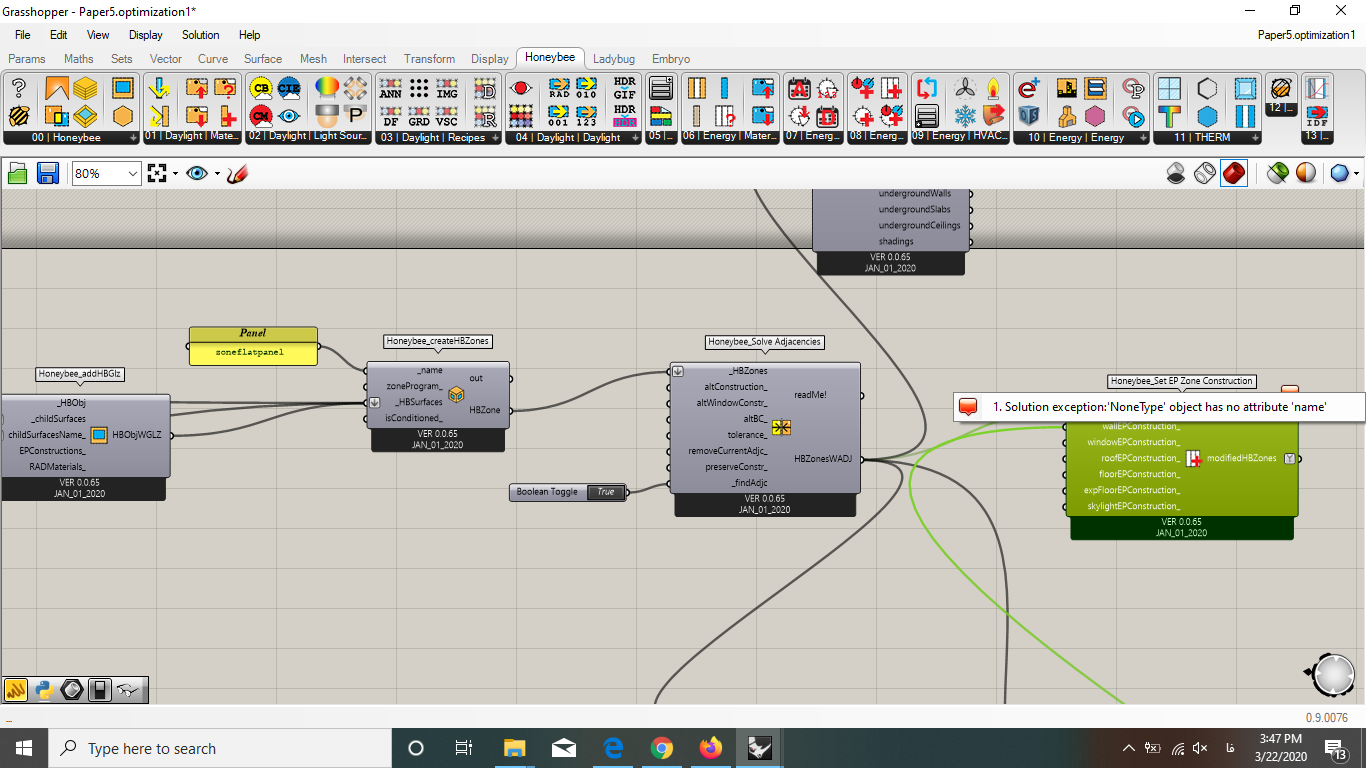Switch to wireframe preview mode
Viewport: 1366px width, 768px height.
[x=1205, y=174]
